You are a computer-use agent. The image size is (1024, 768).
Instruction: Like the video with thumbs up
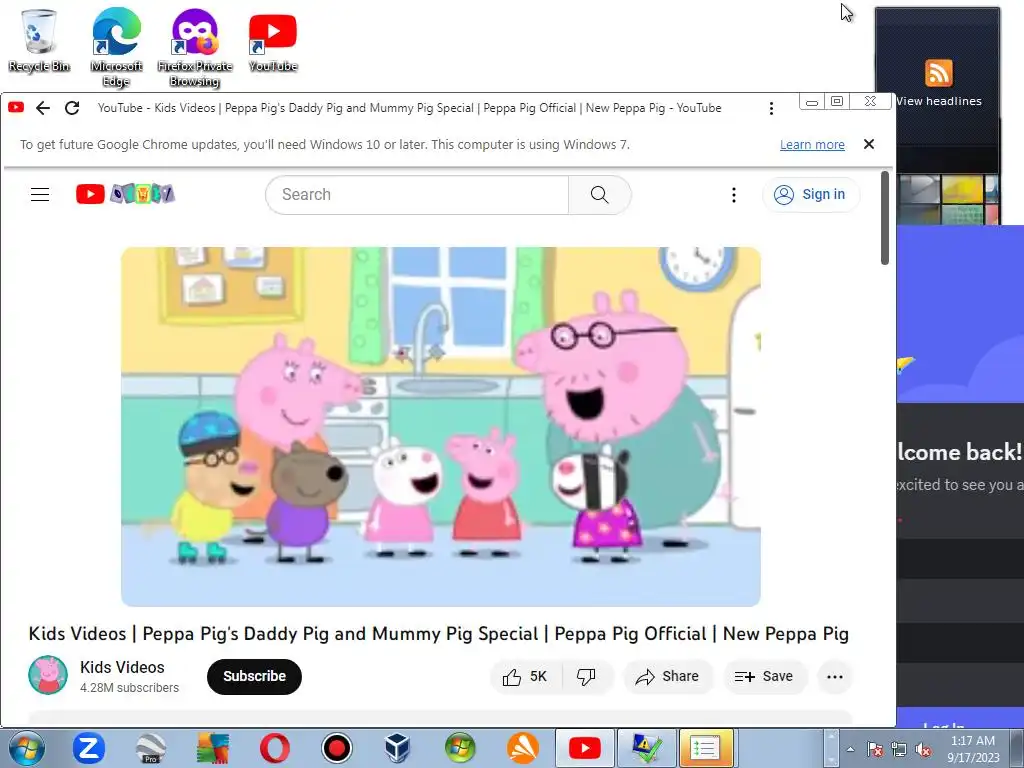(x=524, y=677)
